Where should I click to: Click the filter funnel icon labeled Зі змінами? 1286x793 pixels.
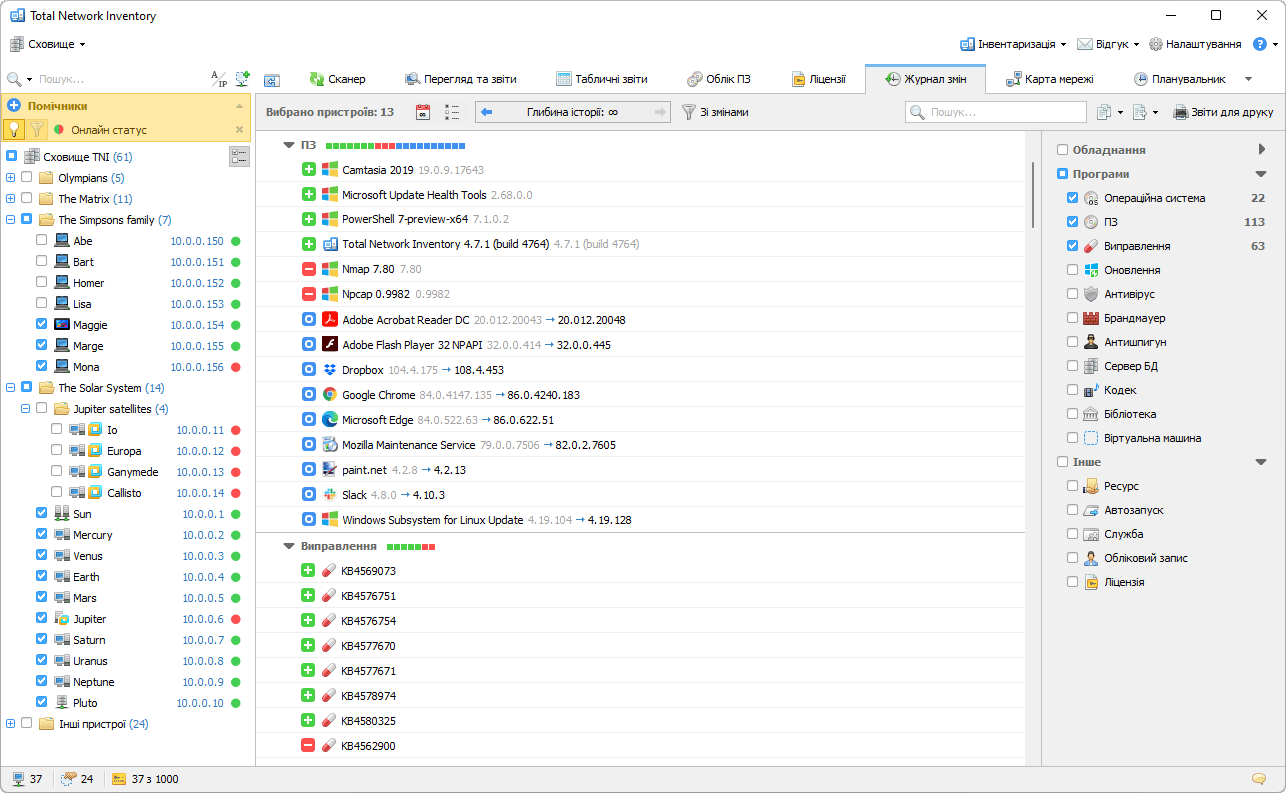point(689,113)
